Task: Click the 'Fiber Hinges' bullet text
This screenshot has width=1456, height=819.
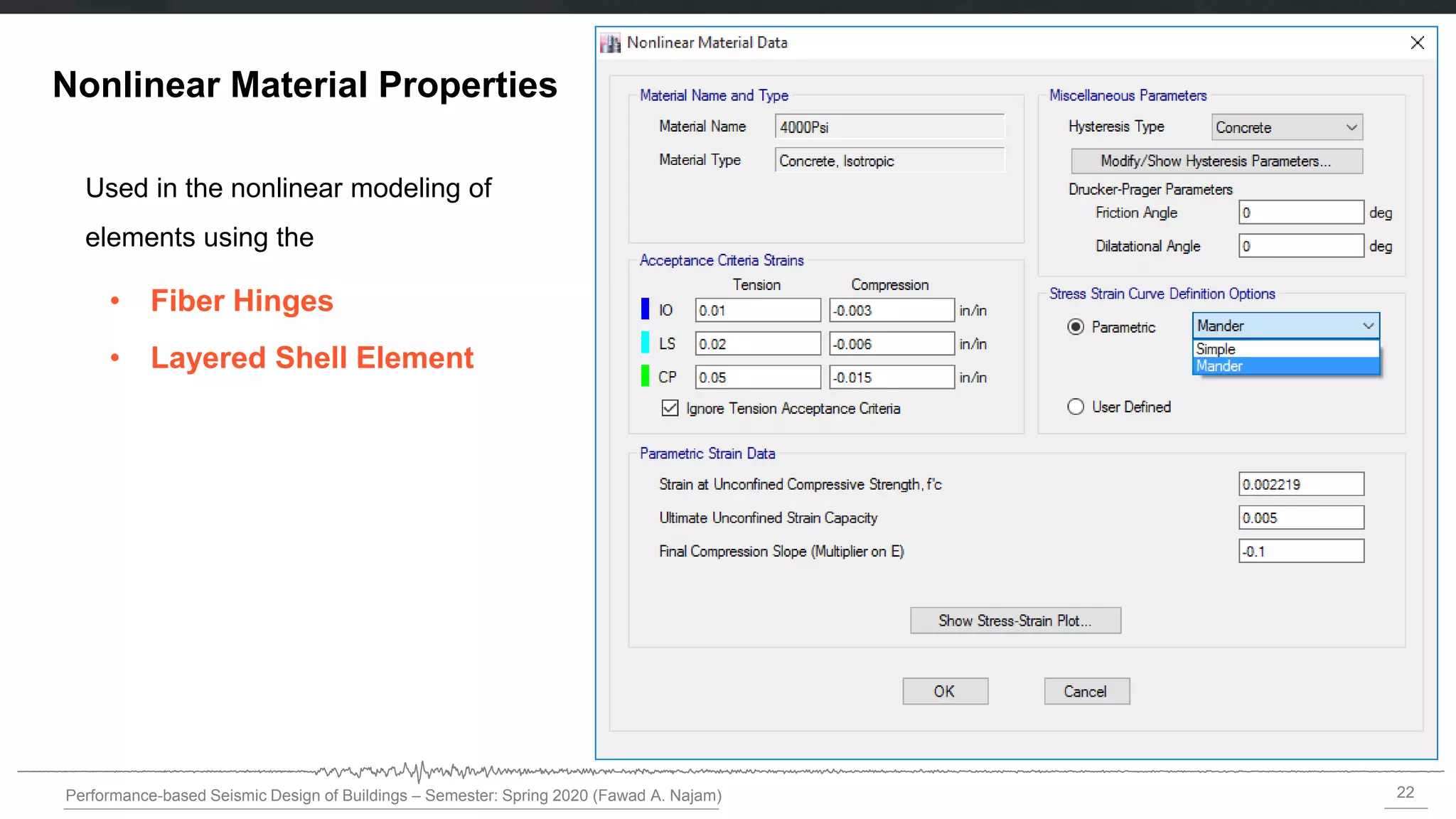Action: [242, 301]
